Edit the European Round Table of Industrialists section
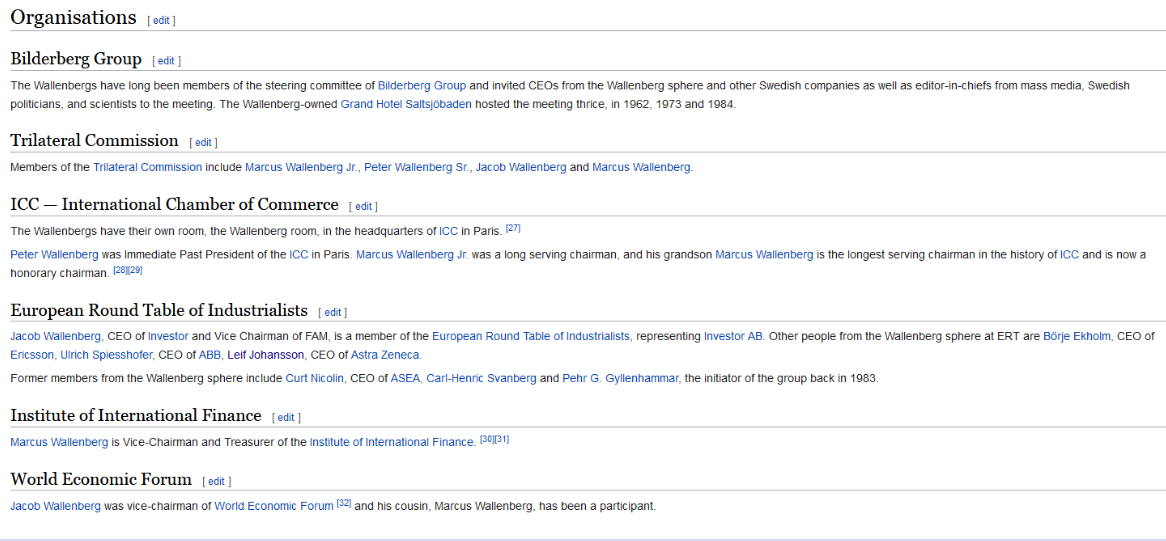Screen dimensions: 1166x541 click(332, 312)
